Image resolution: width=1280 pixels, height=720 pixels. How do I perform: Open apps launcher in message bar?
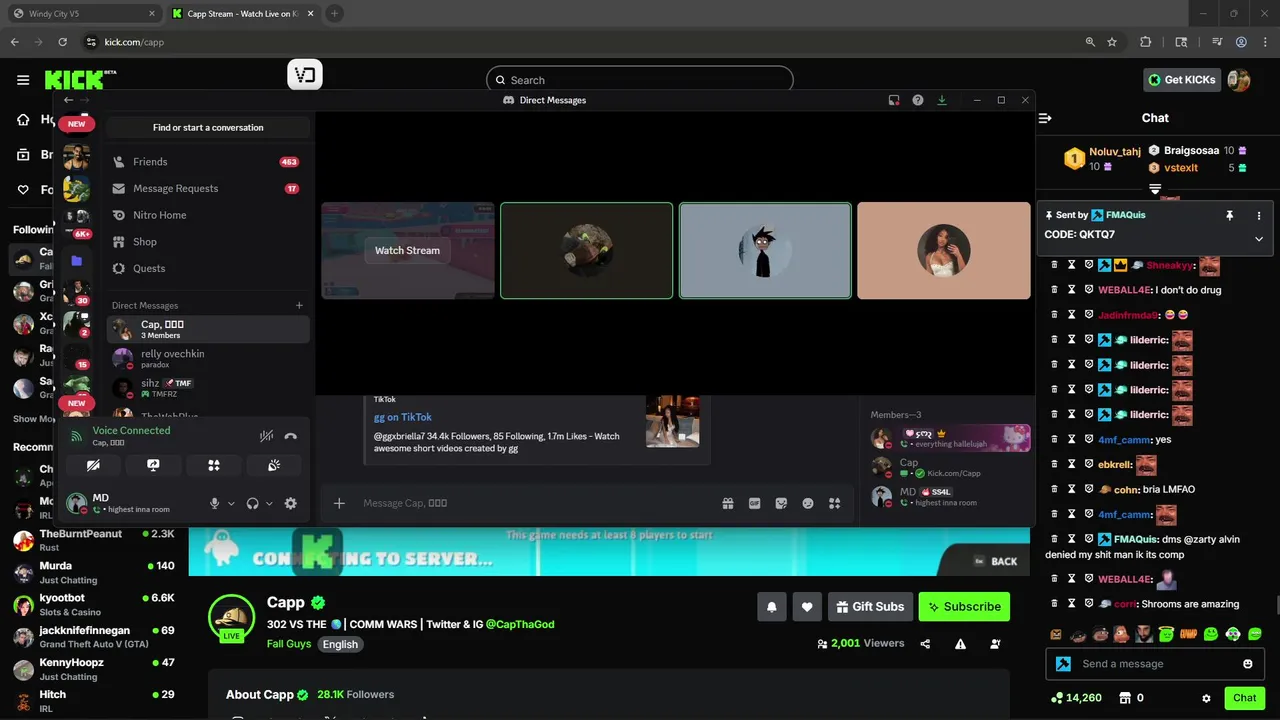coord(834,504)
